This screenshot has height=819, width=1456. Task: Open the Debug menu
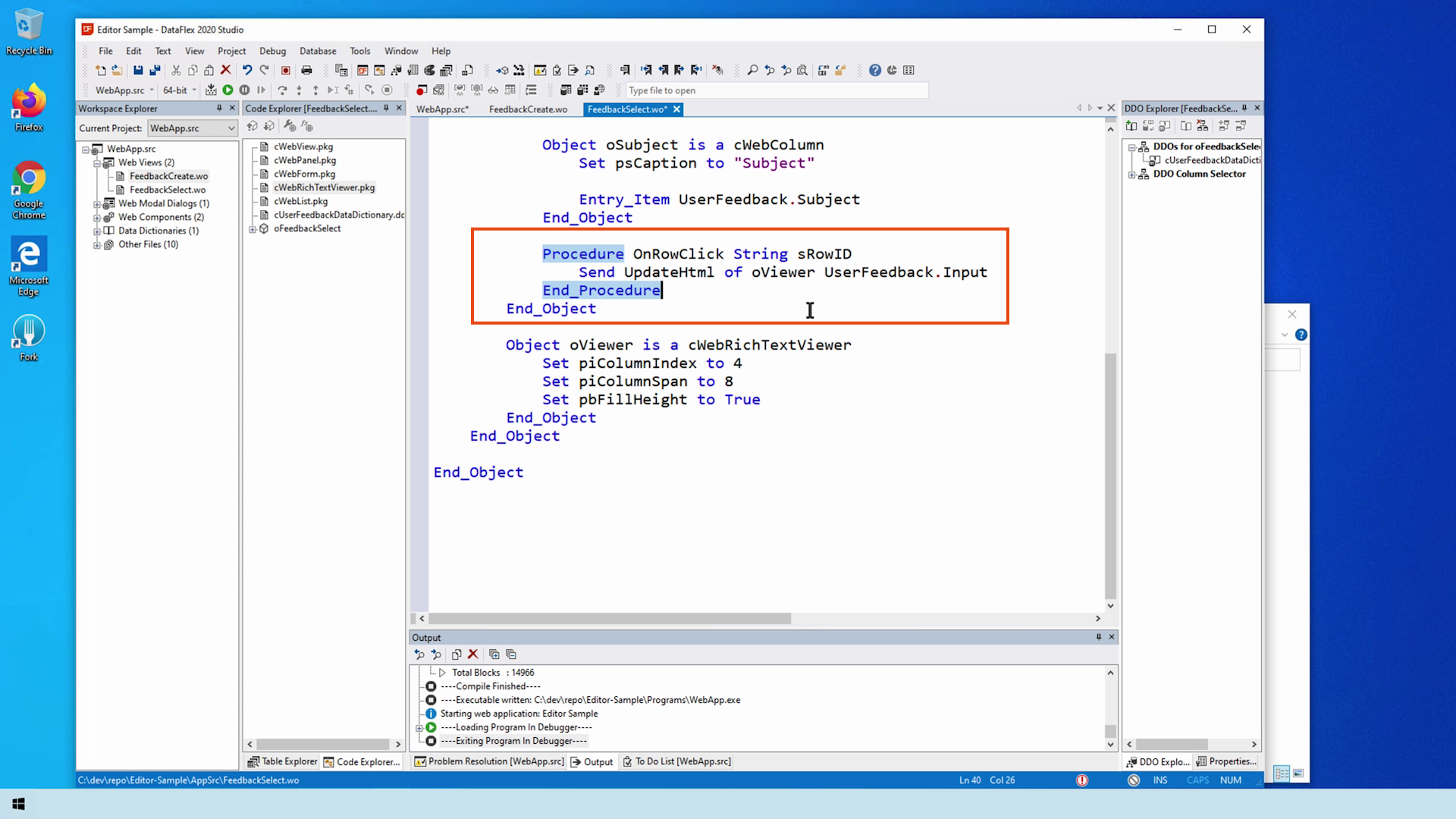click(x=272, y=51)
